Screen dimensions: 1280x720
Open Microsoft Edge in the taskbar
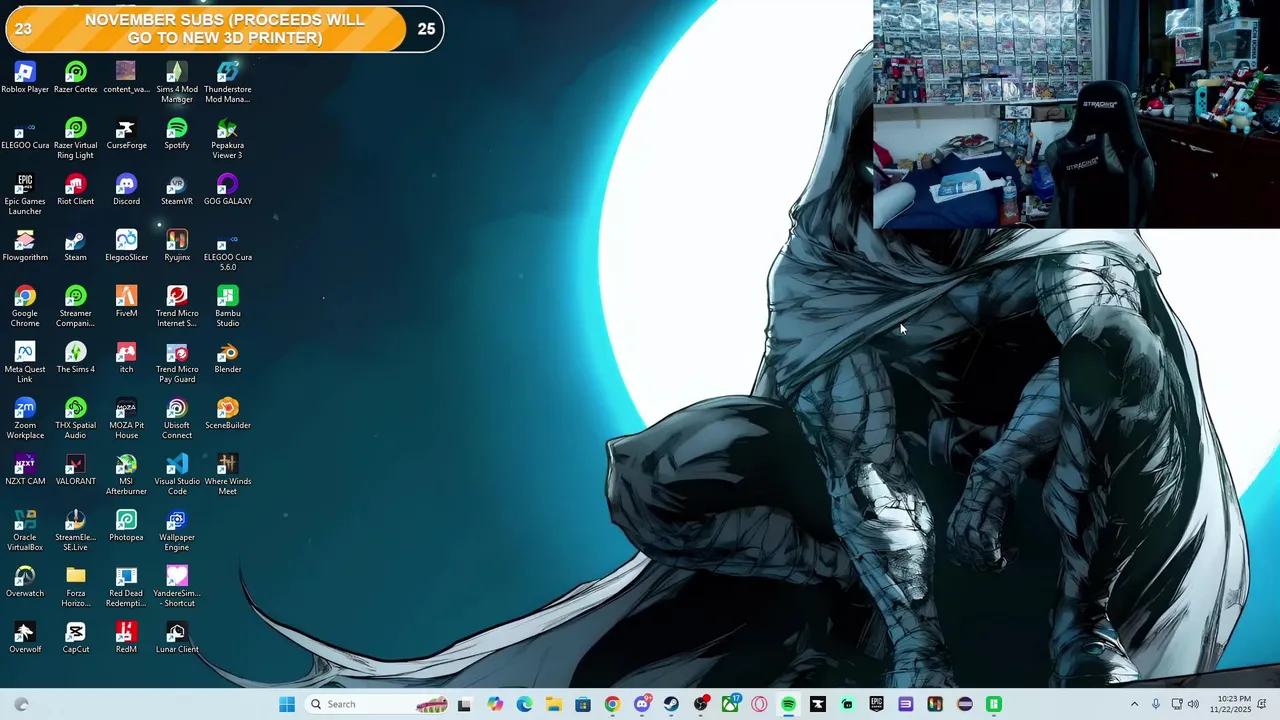tap(524, 704)
